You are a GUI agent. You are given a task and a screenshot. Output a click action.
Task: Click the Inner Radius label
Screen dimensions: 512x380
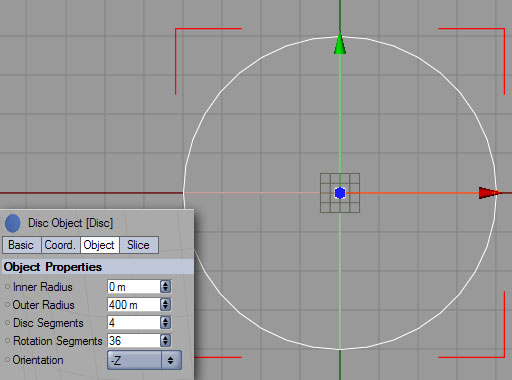click(x=43, y=287)
